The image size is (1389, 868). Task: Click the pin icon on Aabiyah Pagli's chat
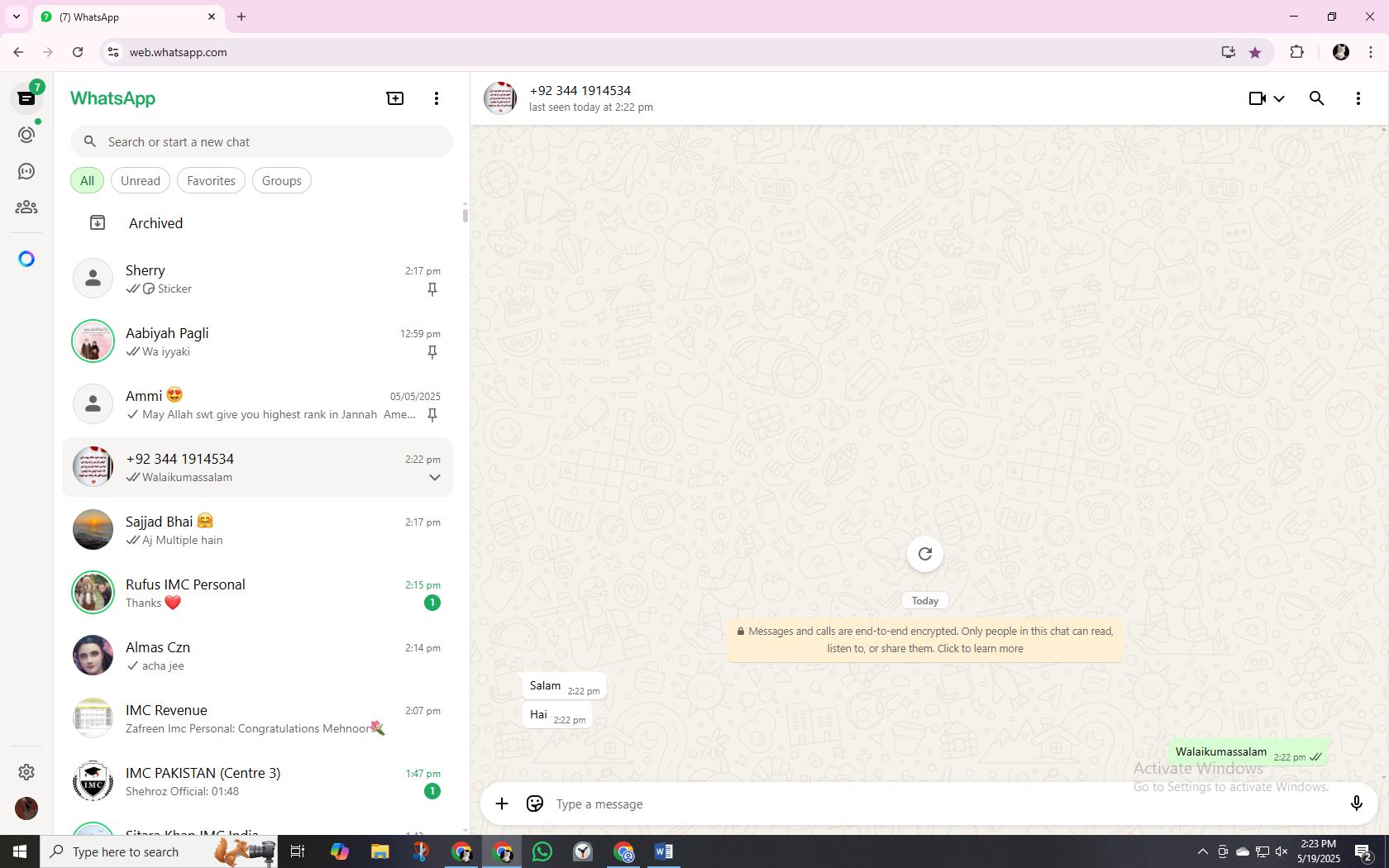[432, 352]
